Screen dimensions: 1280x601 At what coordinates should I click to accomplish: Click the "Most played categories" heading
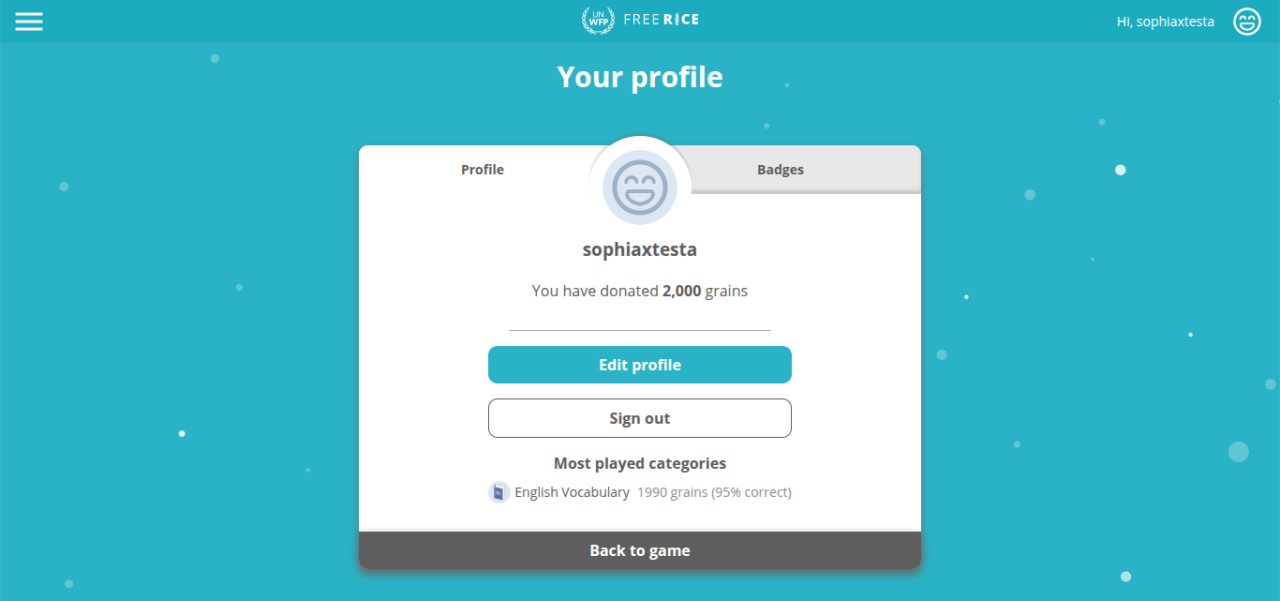[x=640, y=464]
